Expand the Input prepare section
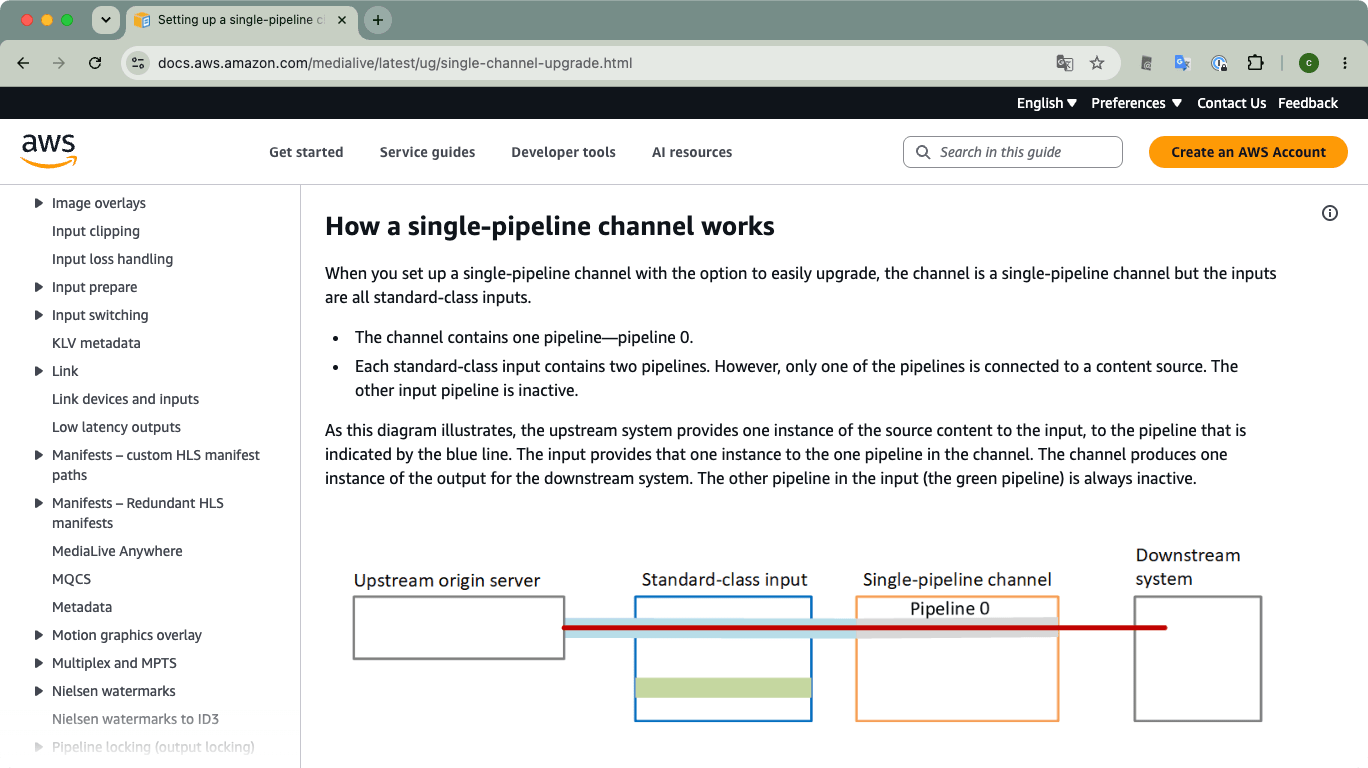1368x768 pixels. 39,287
